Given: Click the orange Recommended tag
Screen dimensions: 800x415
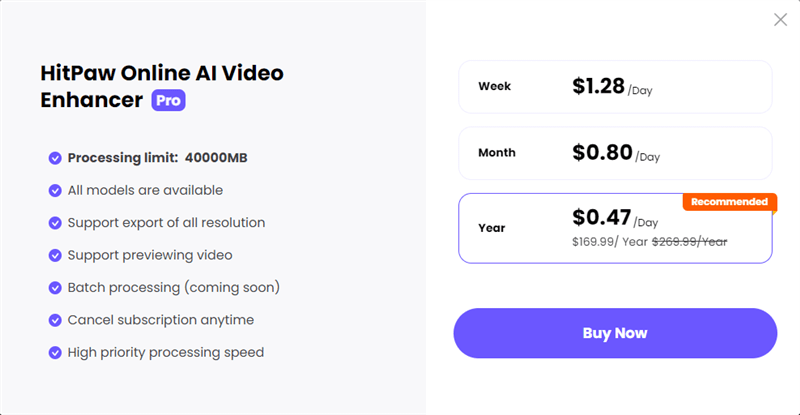Looking at the screenshot, I should [x=730, y=202].
